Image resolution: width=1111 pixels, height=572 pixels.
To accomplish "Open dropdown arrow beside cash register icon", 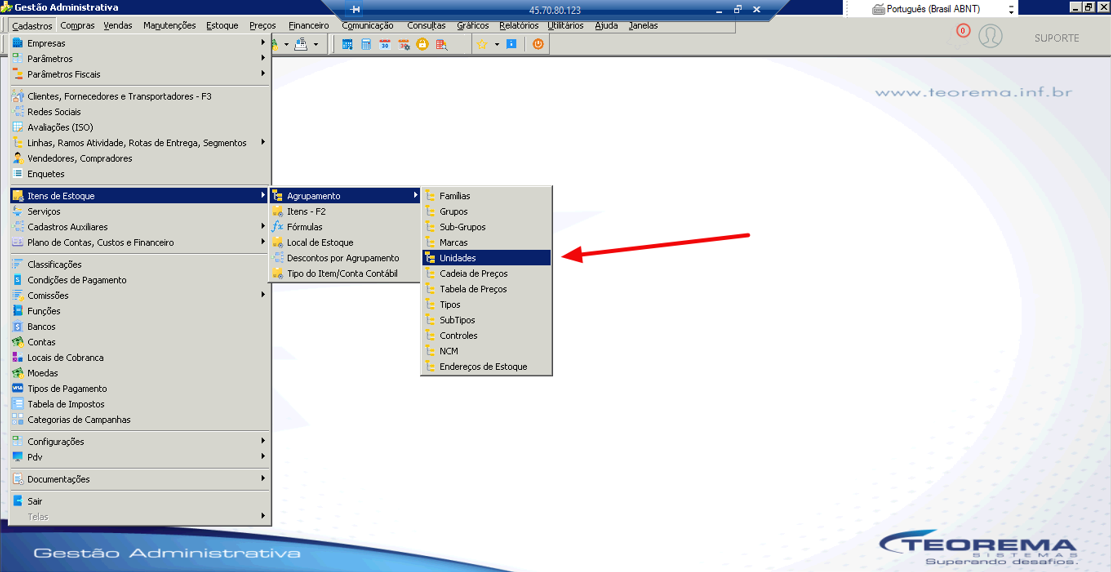I will coord(315,44).
